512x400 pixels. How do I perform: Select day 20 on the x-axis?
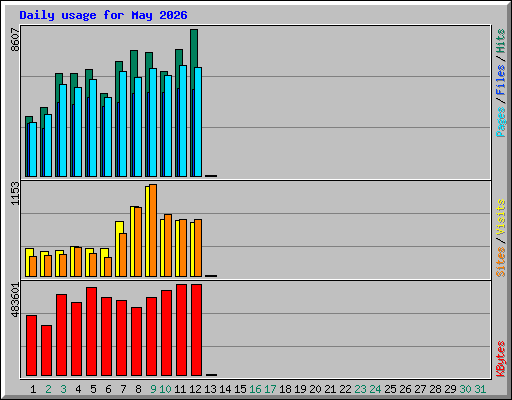coord(315,389)
